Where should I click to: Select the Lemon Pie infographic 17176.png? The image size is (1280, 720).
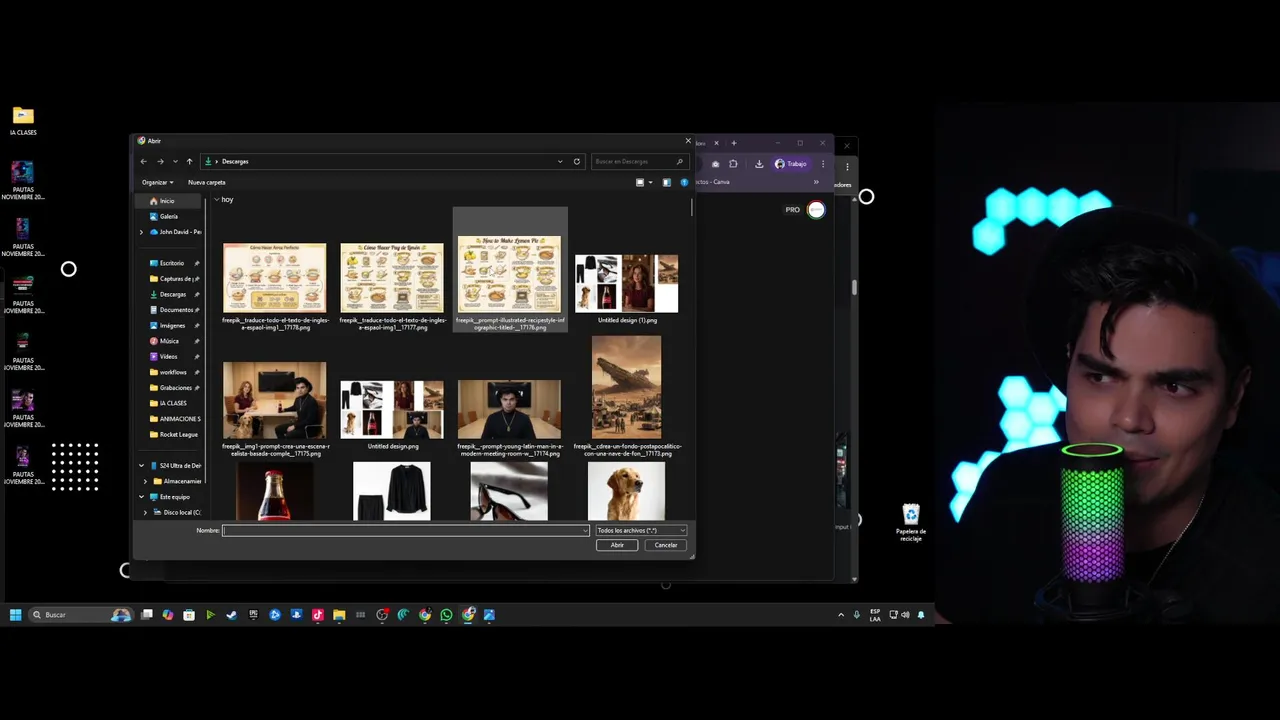coord(510,276)
